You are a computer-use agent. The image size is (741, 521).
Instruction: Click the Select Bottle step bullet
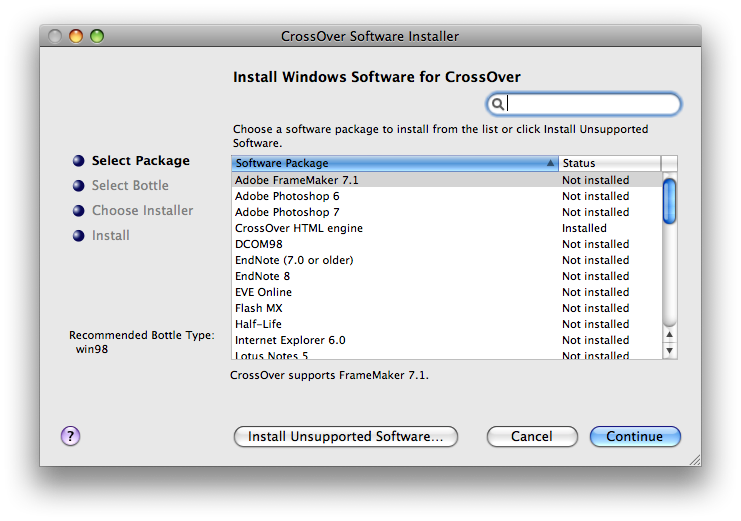point(78,186)
